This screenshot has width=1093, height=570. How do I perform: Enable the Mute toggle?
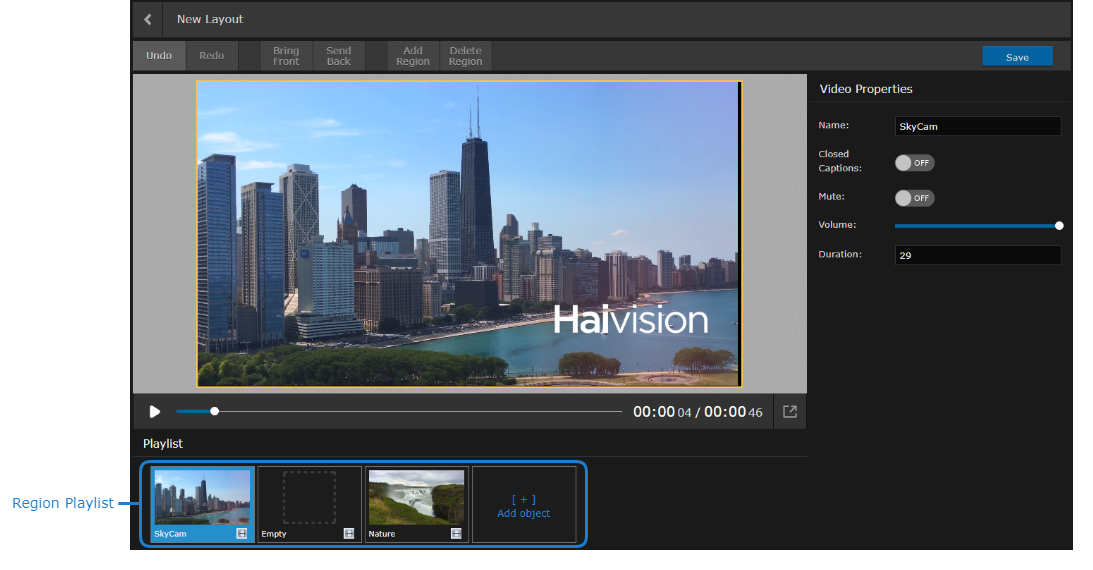tap(914, 198)
